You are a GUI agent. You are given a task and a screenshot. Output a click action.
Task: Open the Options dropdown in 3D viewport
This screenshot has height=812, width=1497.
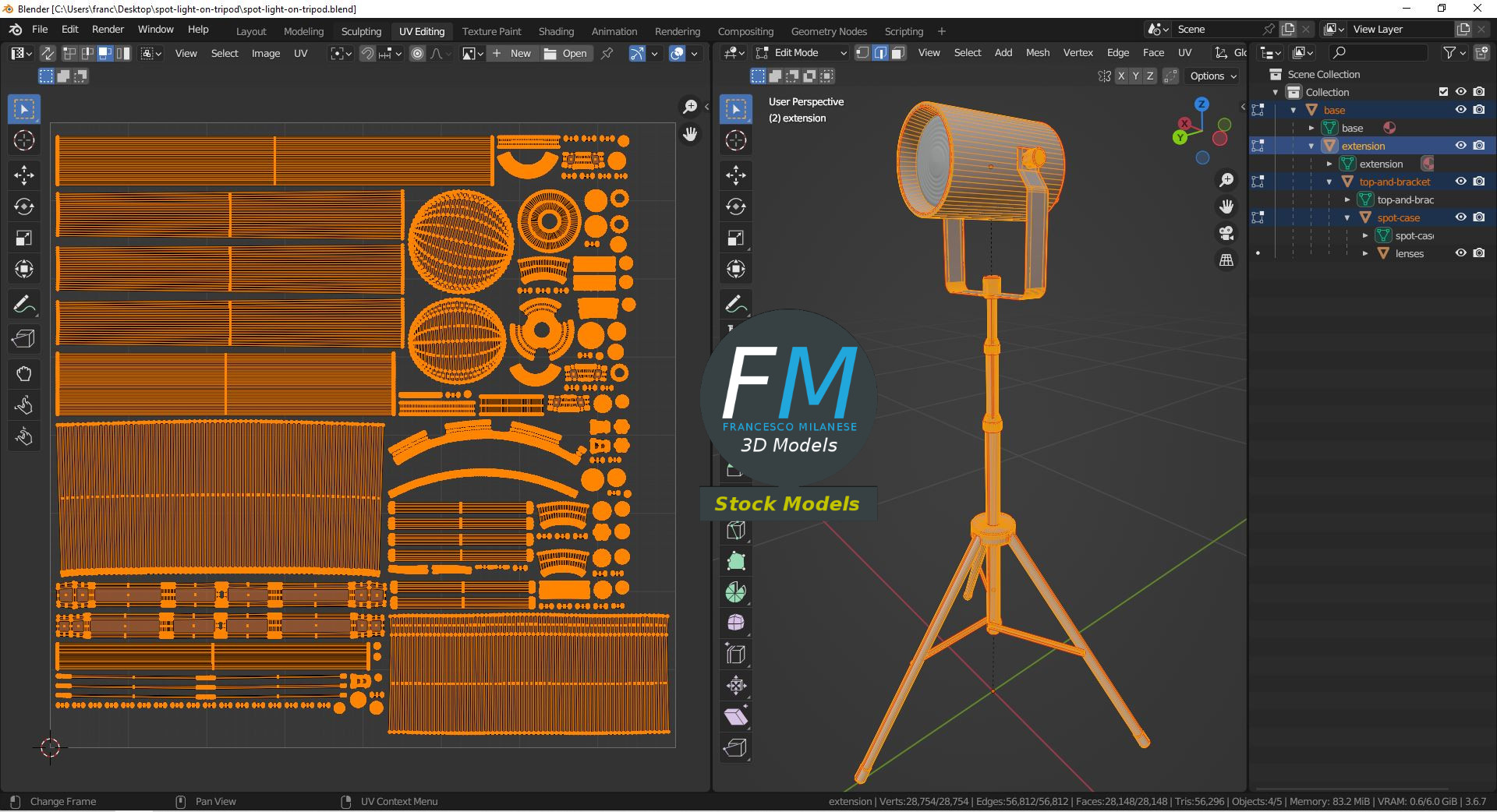pyautogui.click(x=1212, y=76)
